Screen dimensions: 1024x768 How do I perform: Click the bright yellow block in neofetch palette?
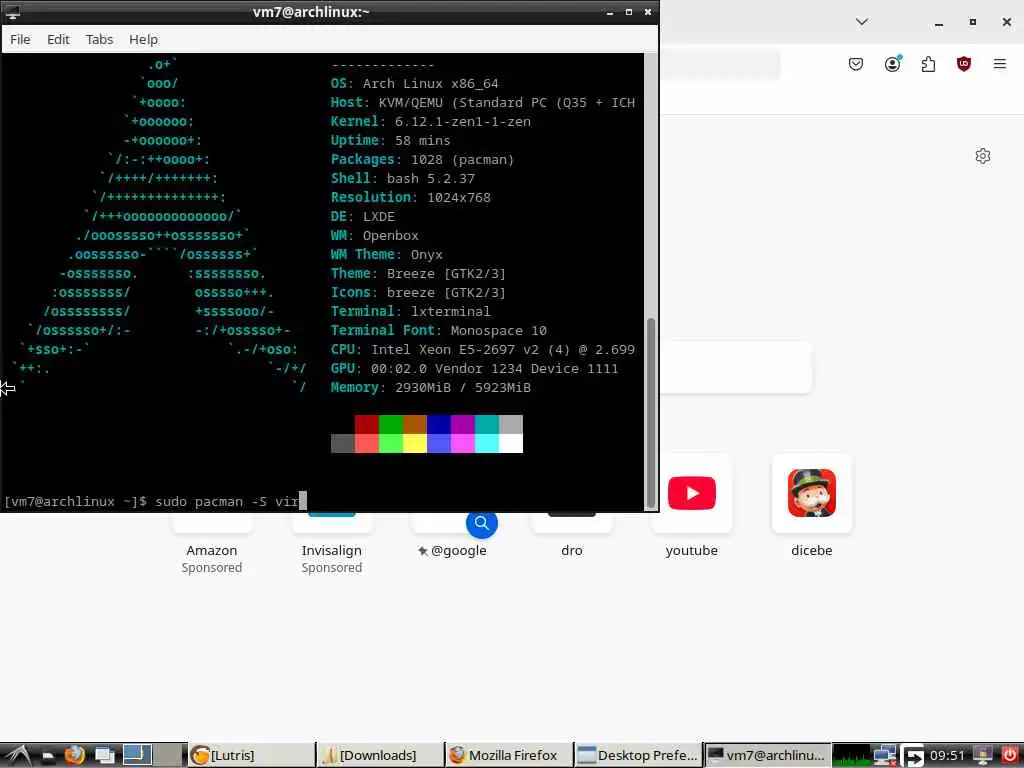tap(415, 443)
